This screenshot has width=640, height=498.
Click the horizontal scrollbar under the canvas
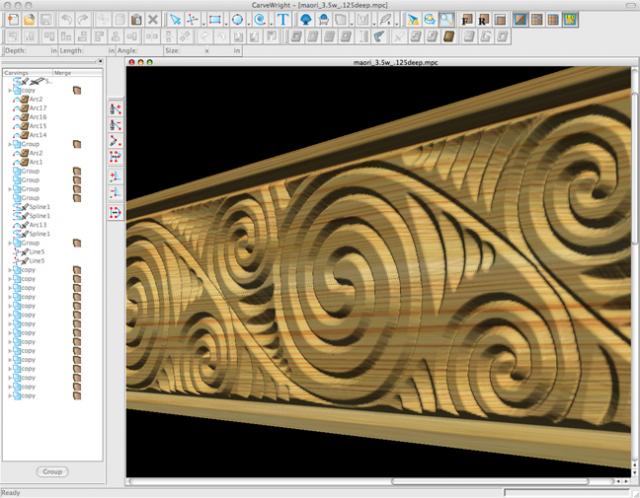point(380,482)
